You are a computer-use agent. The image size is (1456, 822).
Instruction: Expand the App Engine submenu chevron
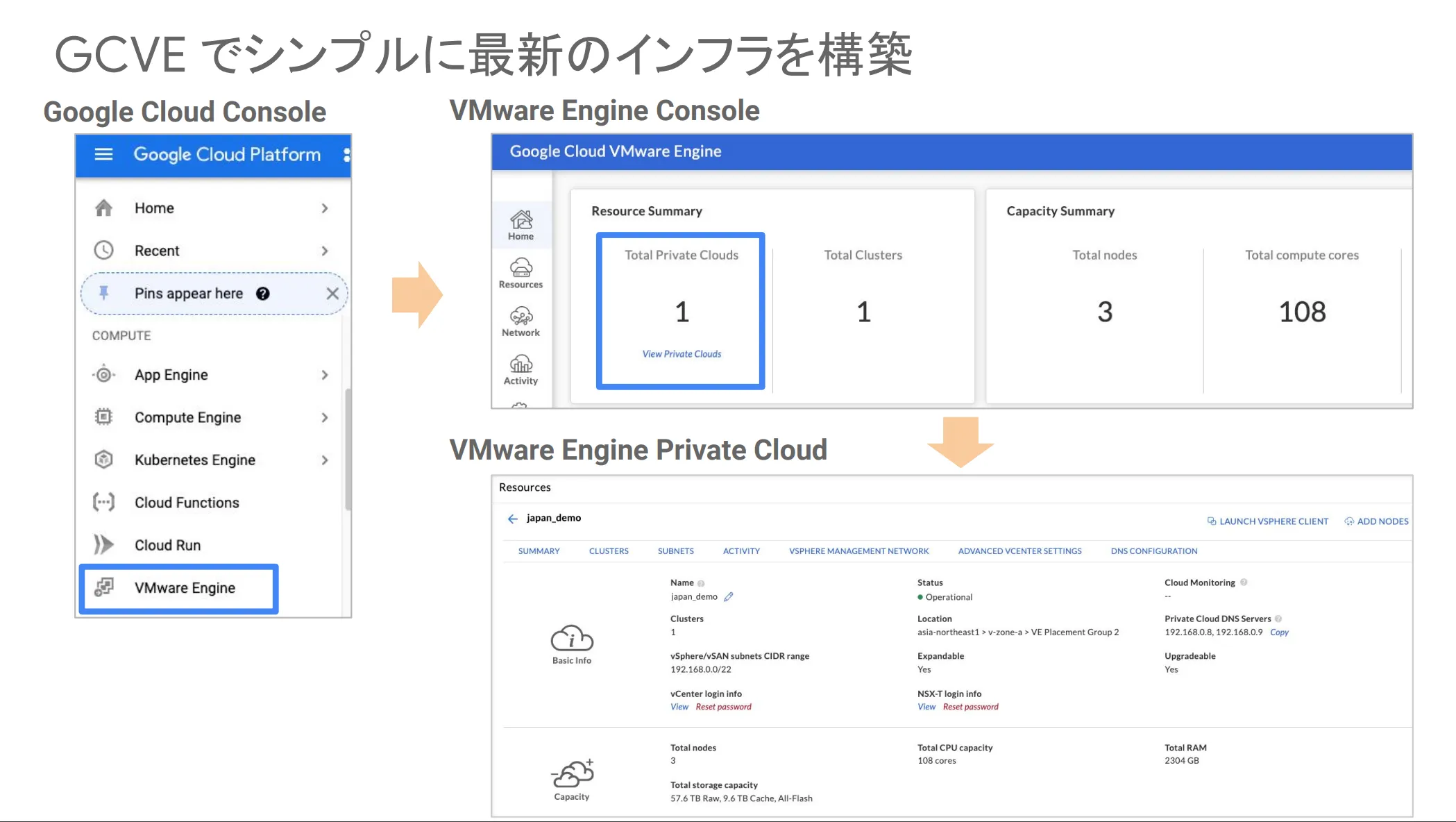pyautogui.click(x=325, y=375)
